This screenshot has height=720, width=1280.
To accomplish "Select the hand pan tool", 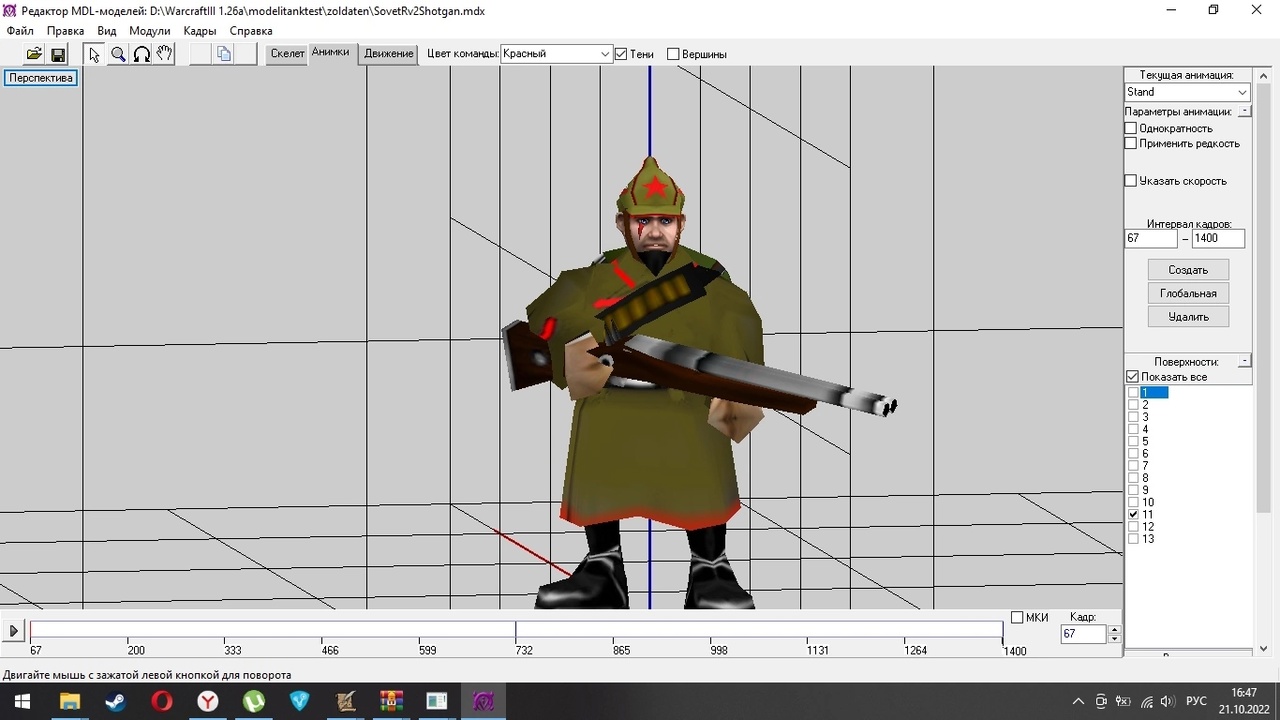I will pos(164,54).
